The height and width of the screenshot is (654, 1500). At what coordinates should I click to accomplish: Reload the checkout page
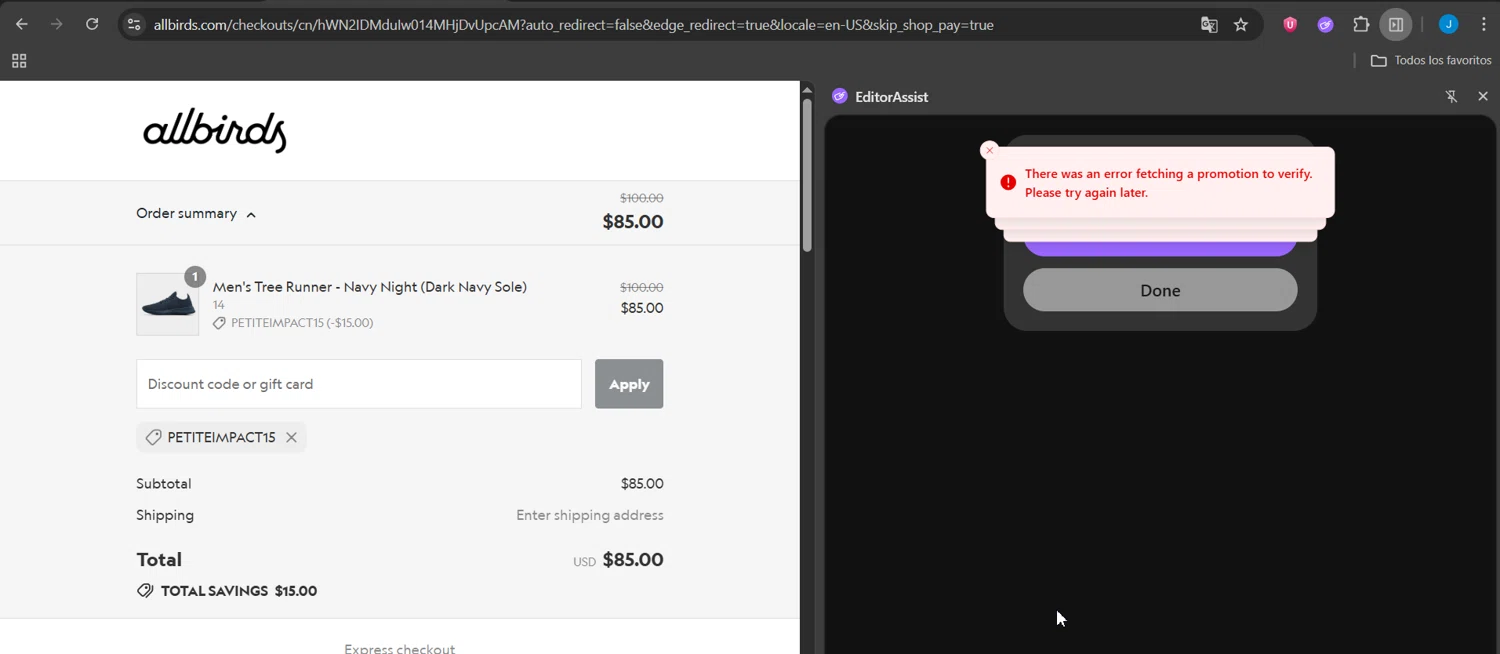point(92,24)
